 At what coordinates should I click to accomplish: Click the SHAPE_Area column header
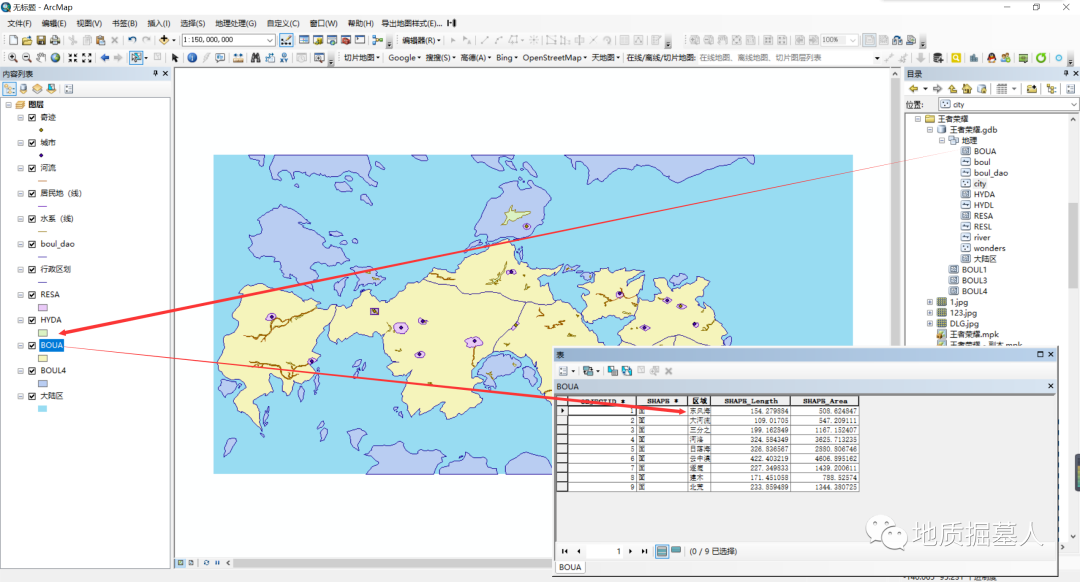tap(826, 400)
